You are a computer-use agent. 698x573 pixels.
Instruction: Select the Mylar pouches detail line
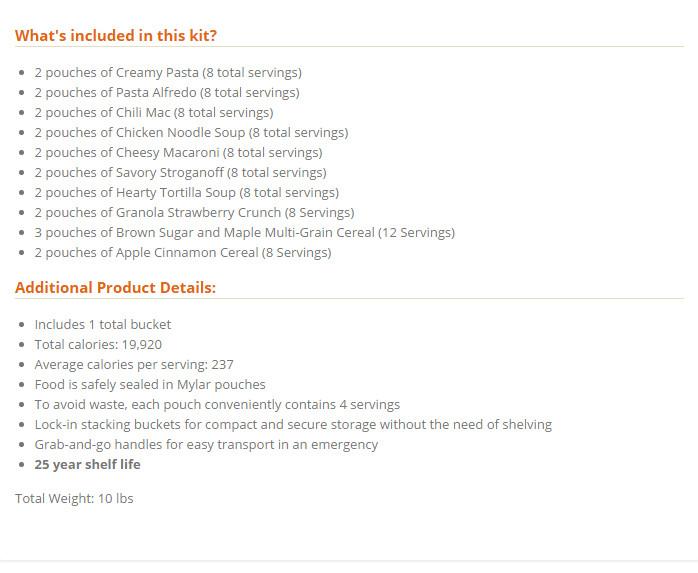click(150, 384)
